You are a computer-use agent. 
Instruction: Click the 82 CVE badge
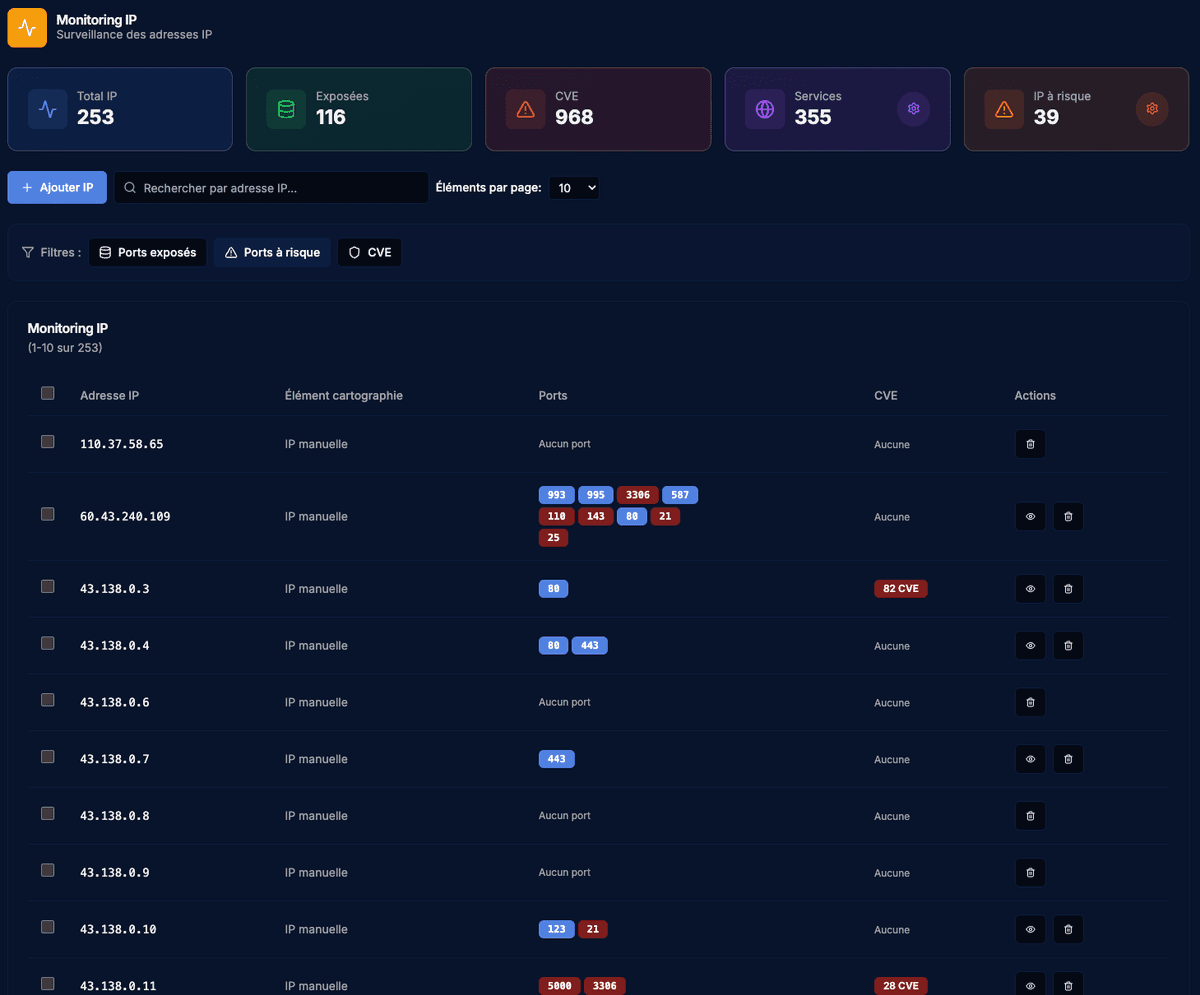[x=900, y=589]
